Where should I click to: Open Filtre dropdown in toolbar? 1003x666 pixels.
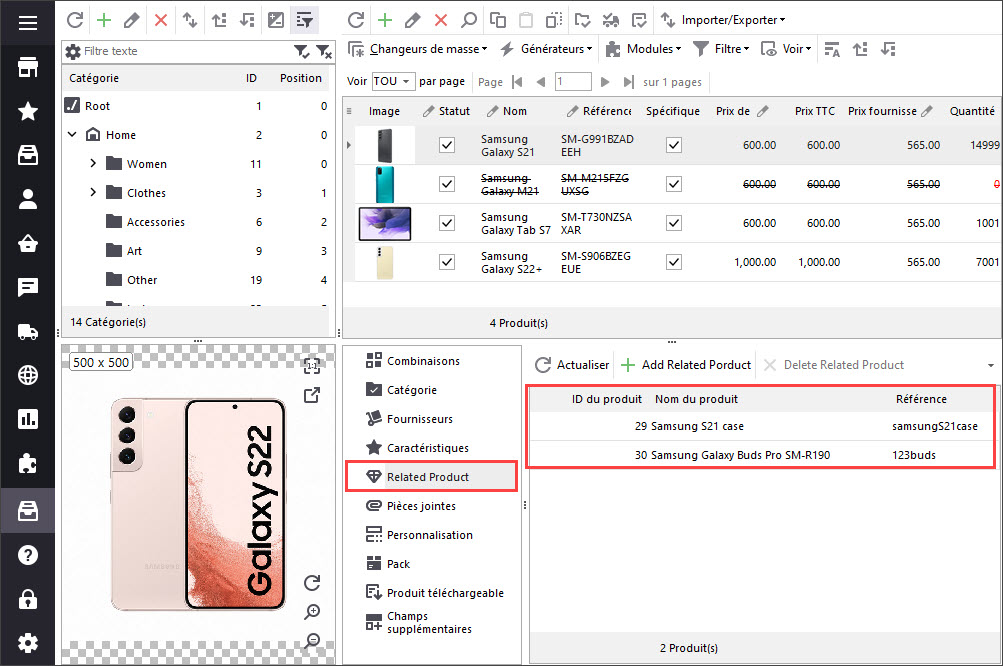click(721, 49)
